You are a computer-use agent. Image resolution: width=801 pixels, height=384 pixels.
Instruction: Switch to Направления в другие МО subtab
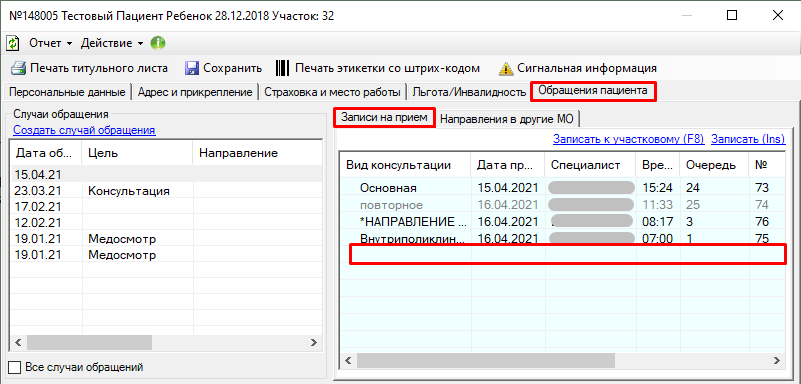pos(507,119)
